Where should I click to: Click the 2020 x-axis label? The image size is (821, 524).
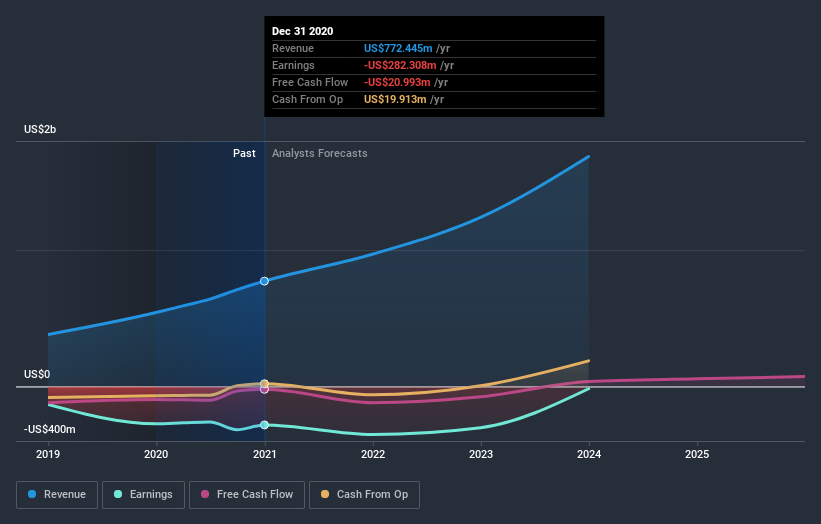pyautogui.click(x=156, y=454)
